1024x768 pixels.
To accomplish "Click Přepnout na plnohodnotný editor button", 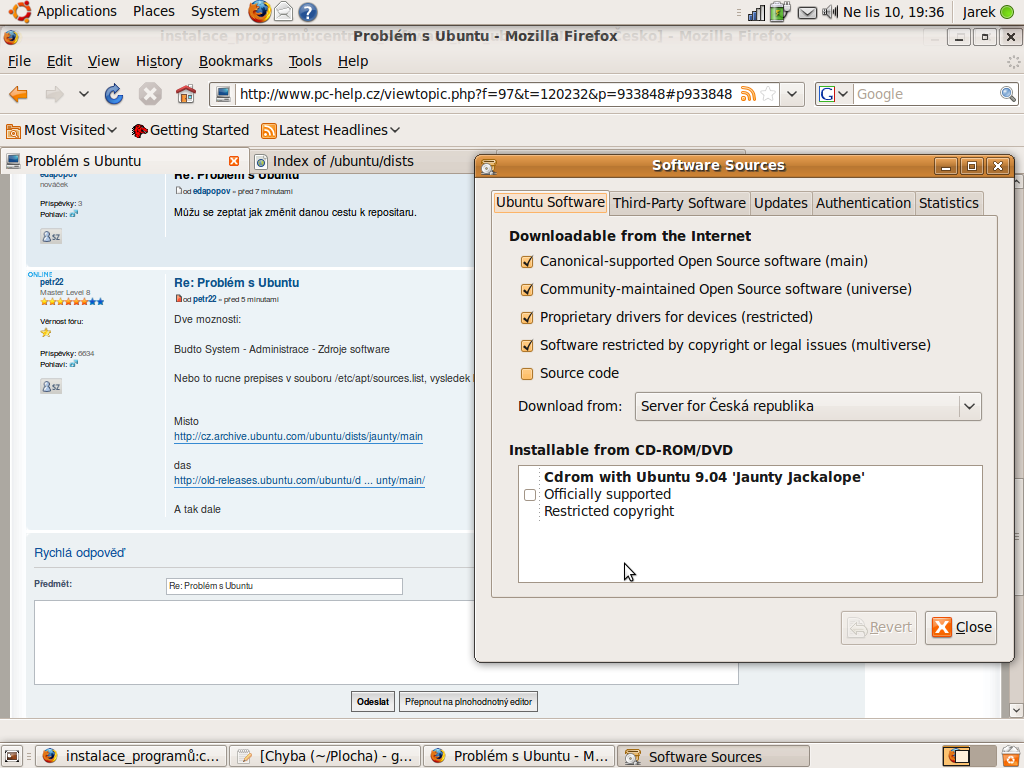I will (468, 702).
